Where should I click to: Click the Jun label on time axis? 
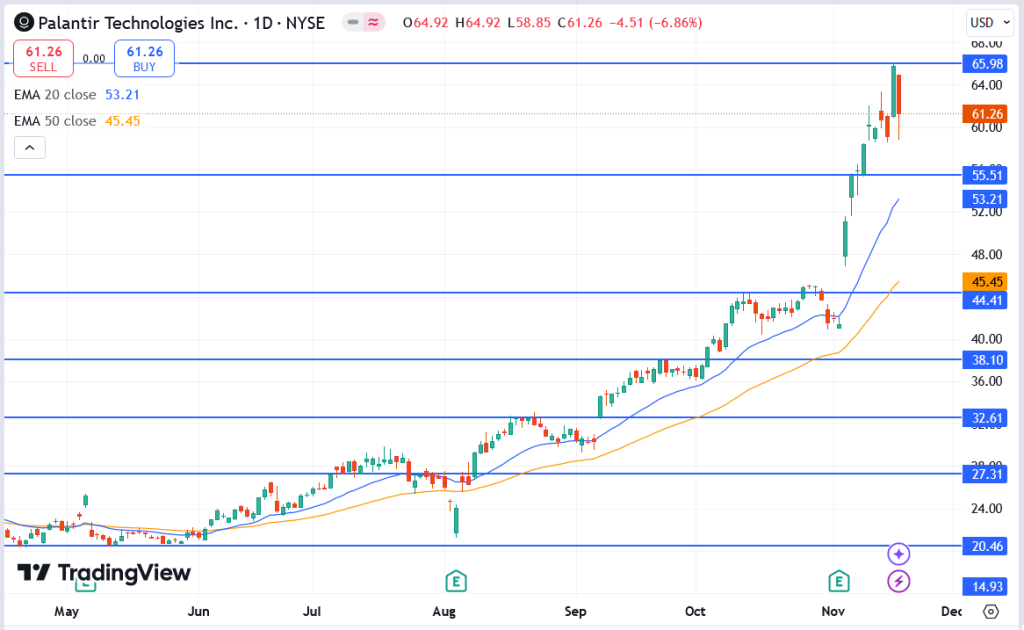[199, 612]
